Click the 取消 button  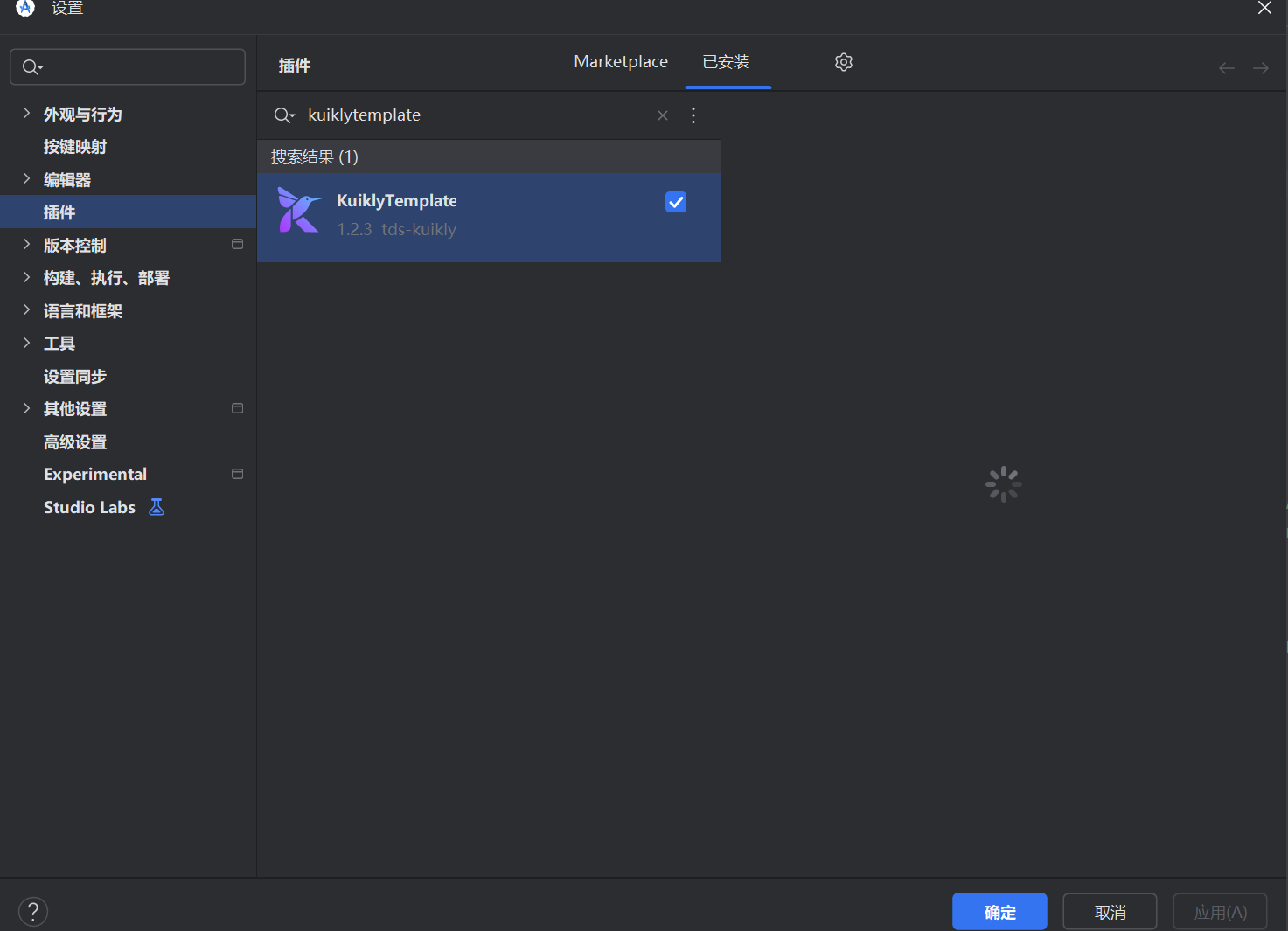click(1110, 912)
